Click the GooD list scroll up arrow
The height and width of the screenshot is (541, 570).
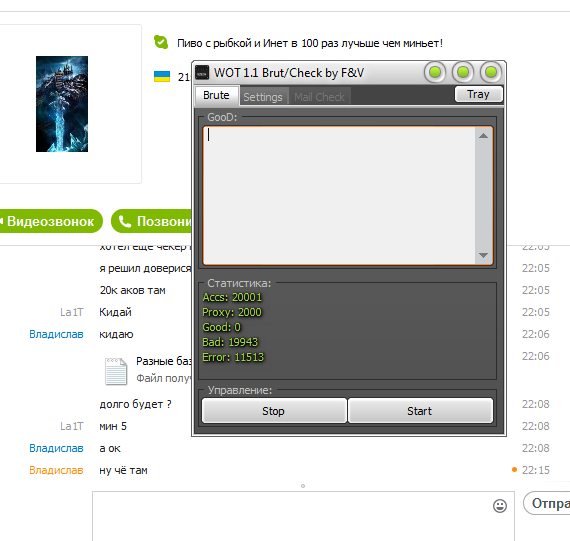483,136
